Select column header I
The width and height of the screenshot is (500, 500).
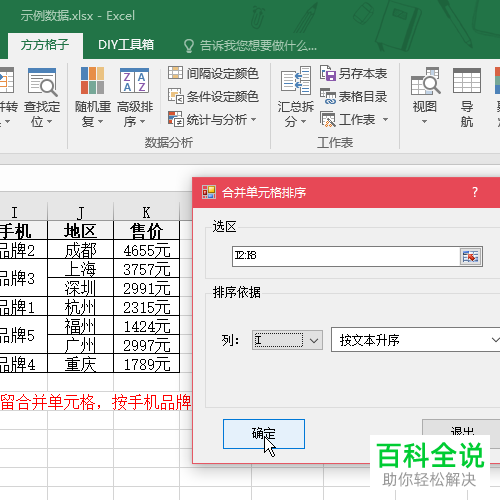pos(23,212)
